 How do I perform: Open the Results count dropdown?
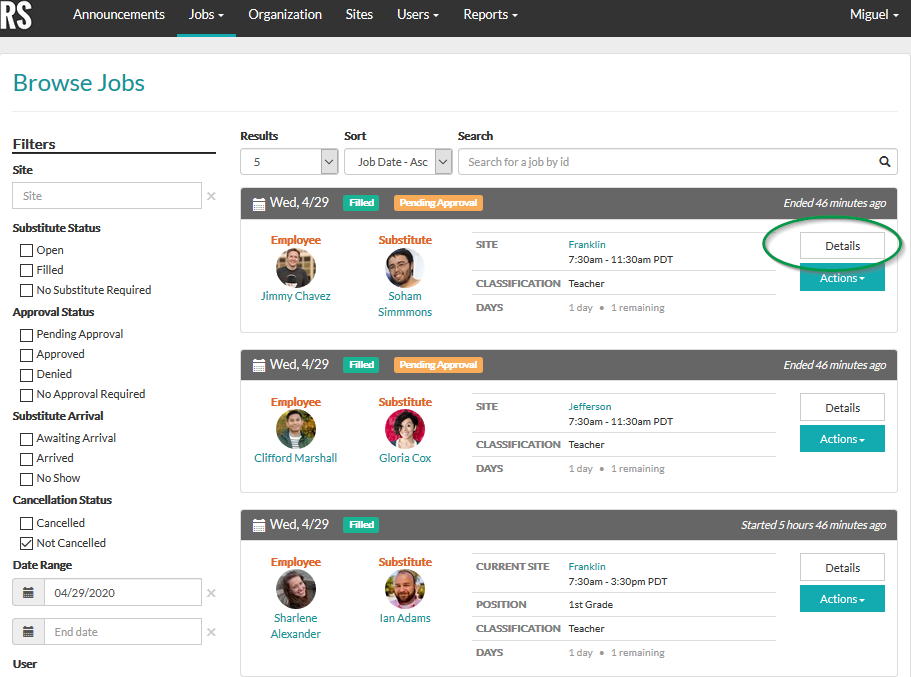tap(289, 162)
